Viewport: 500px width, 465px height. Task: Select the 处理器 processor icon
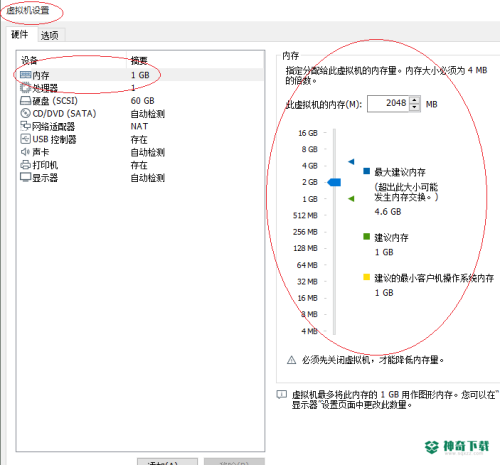tap(25, 88)
